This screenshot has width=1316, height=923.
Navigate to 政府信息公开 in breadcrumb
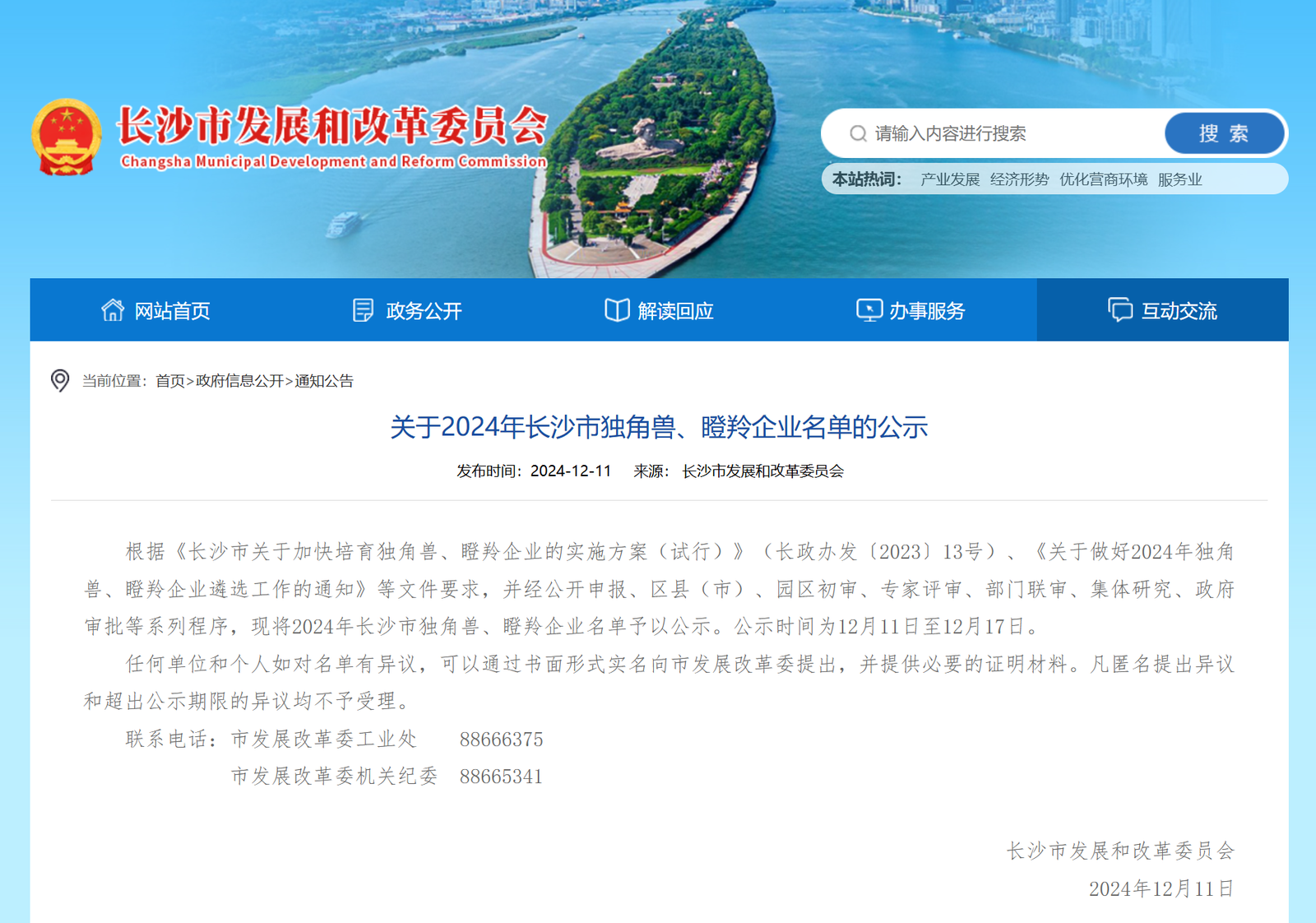click(x=239, y=381)
